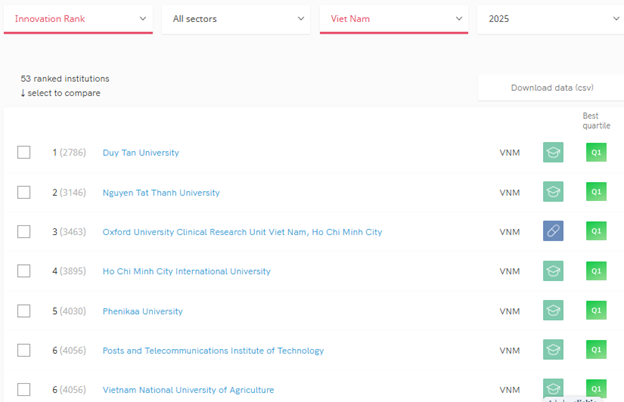Click the Q1 badge for Oxford University Clinical Research Unit
Image resolution: width=624 pixels, height=402 pixels.
(x=596, y=231)
